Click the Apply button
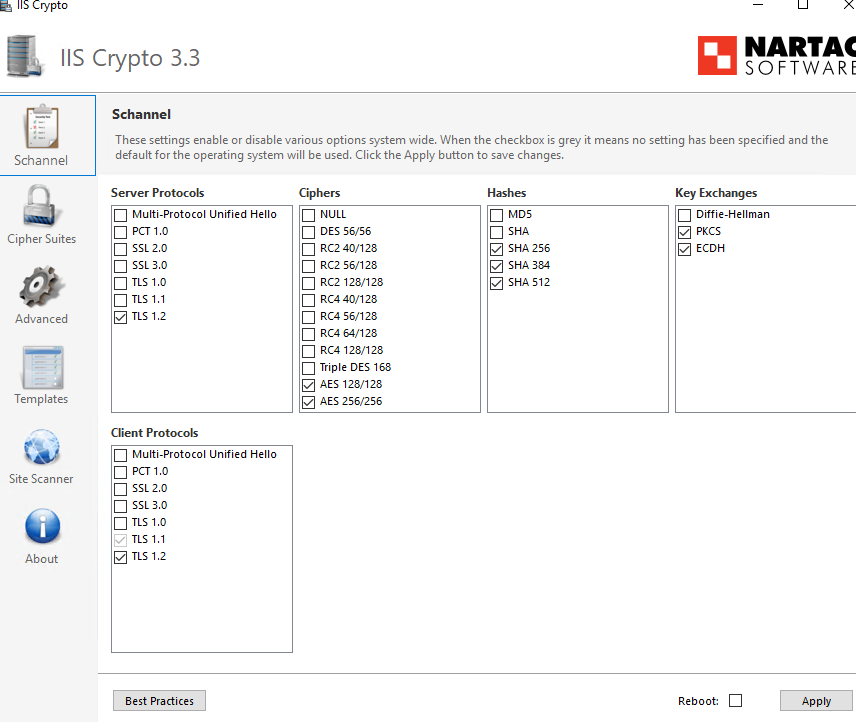Image resolution: width=856 pixels, height=722 pixels. coord(816,701)
